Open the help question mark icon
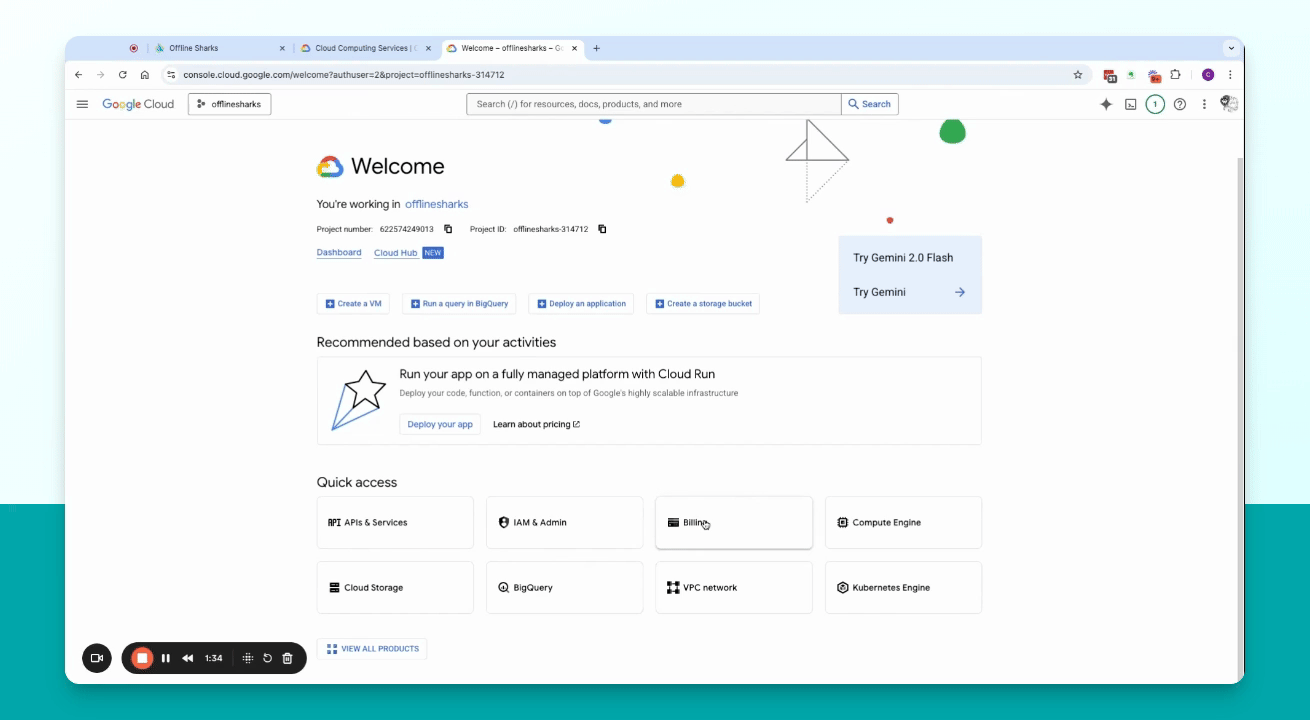 (1180, 104)
